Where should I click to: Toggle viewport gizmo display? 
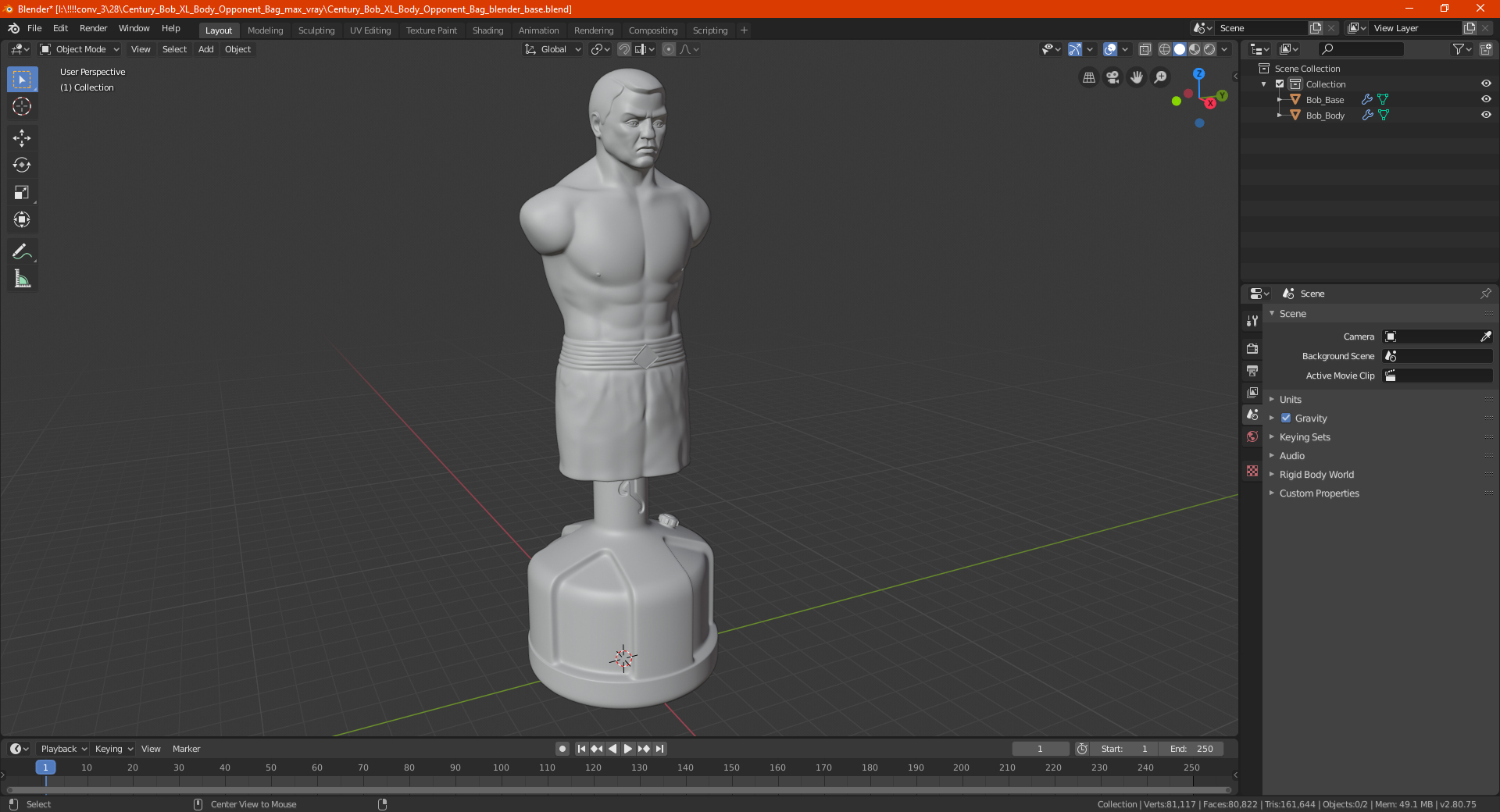tap(1075, 49)
